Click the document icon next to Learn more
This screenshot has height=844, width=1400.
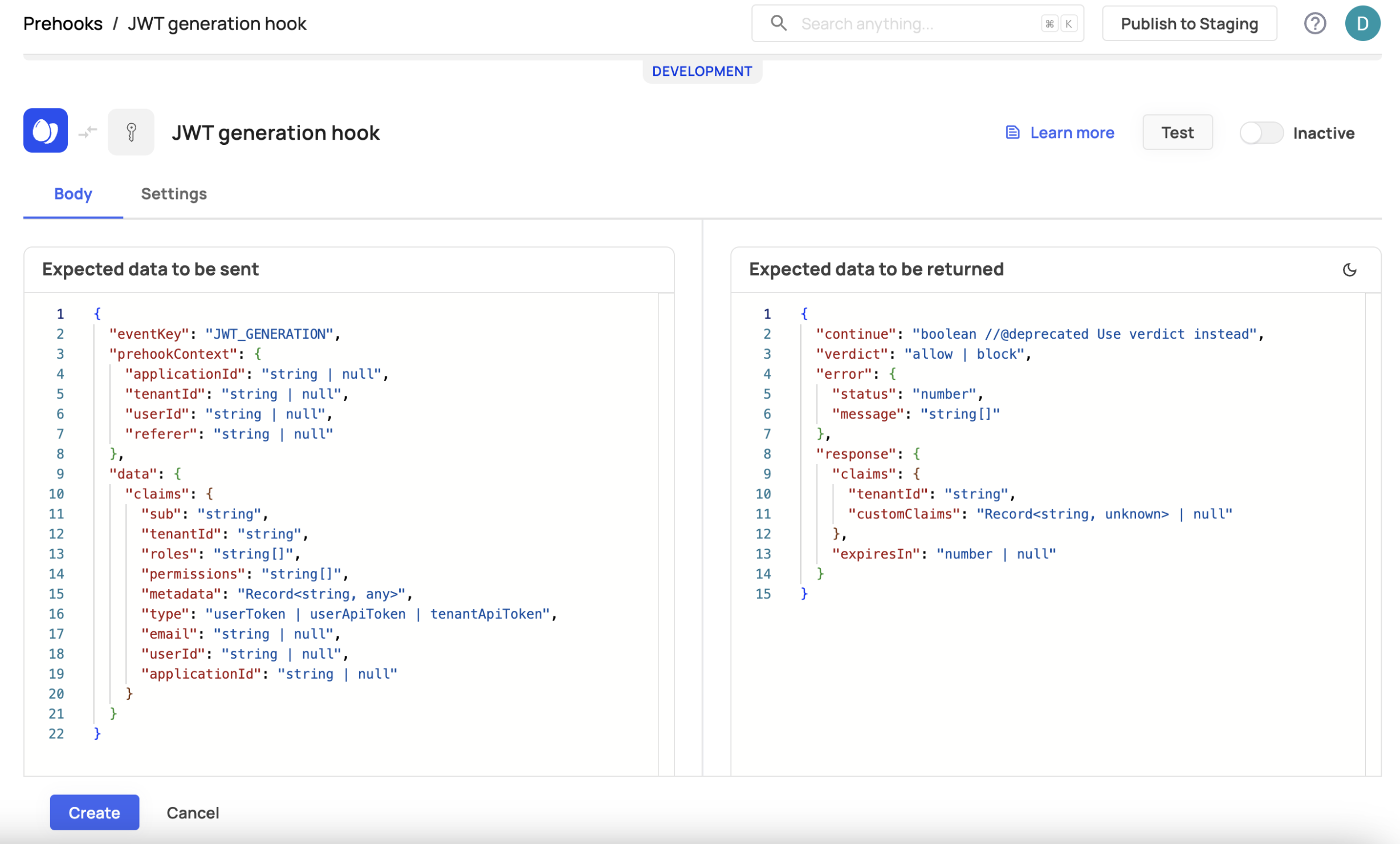click(1012, 132)
